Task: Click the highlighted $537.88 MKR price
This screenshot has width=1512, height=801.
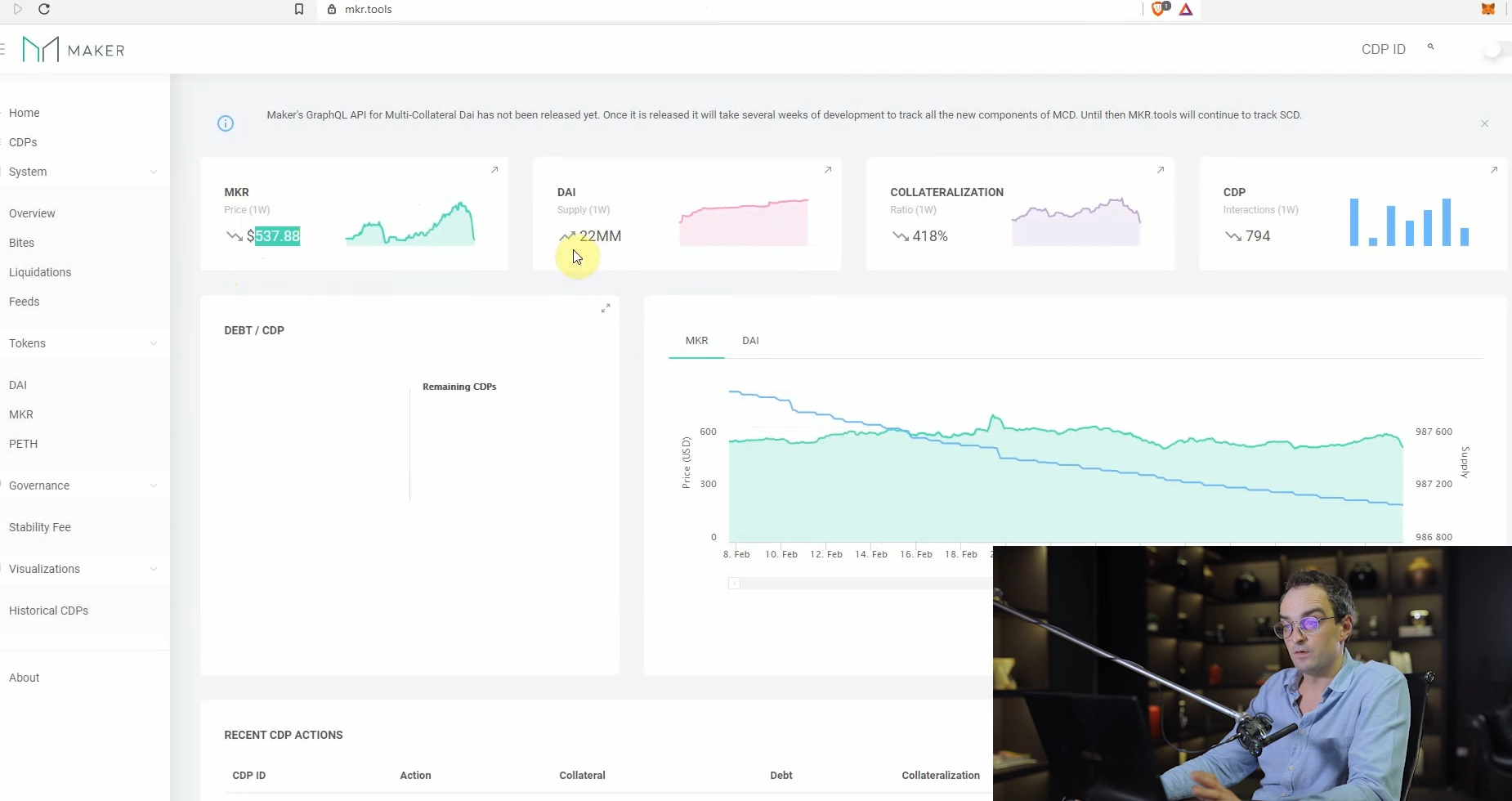Action: tap(273, 236)
